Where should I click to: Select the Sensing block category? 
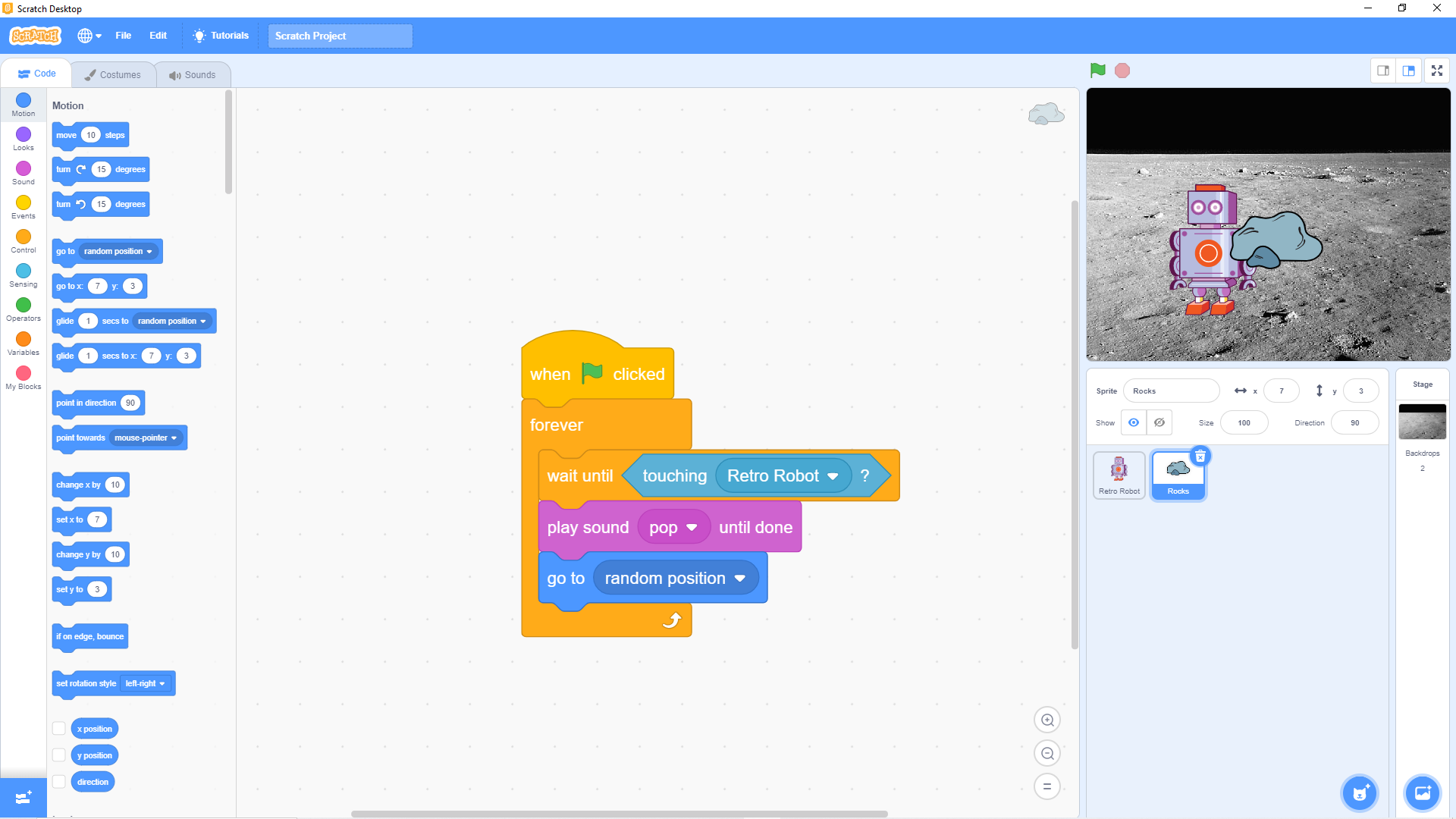pos(24,276)
